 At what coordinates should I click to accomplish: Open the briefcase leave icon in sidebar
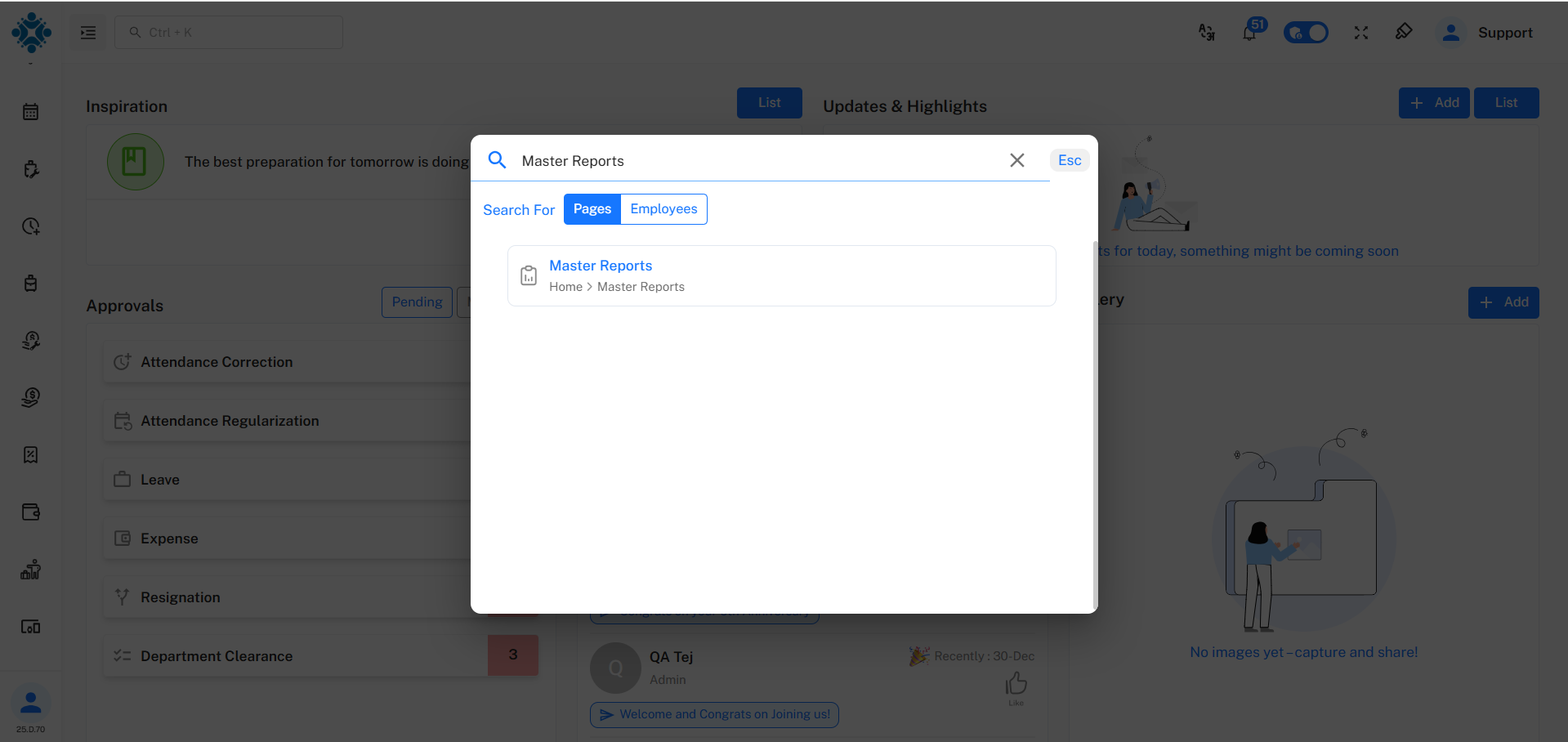tap(30, 283)
